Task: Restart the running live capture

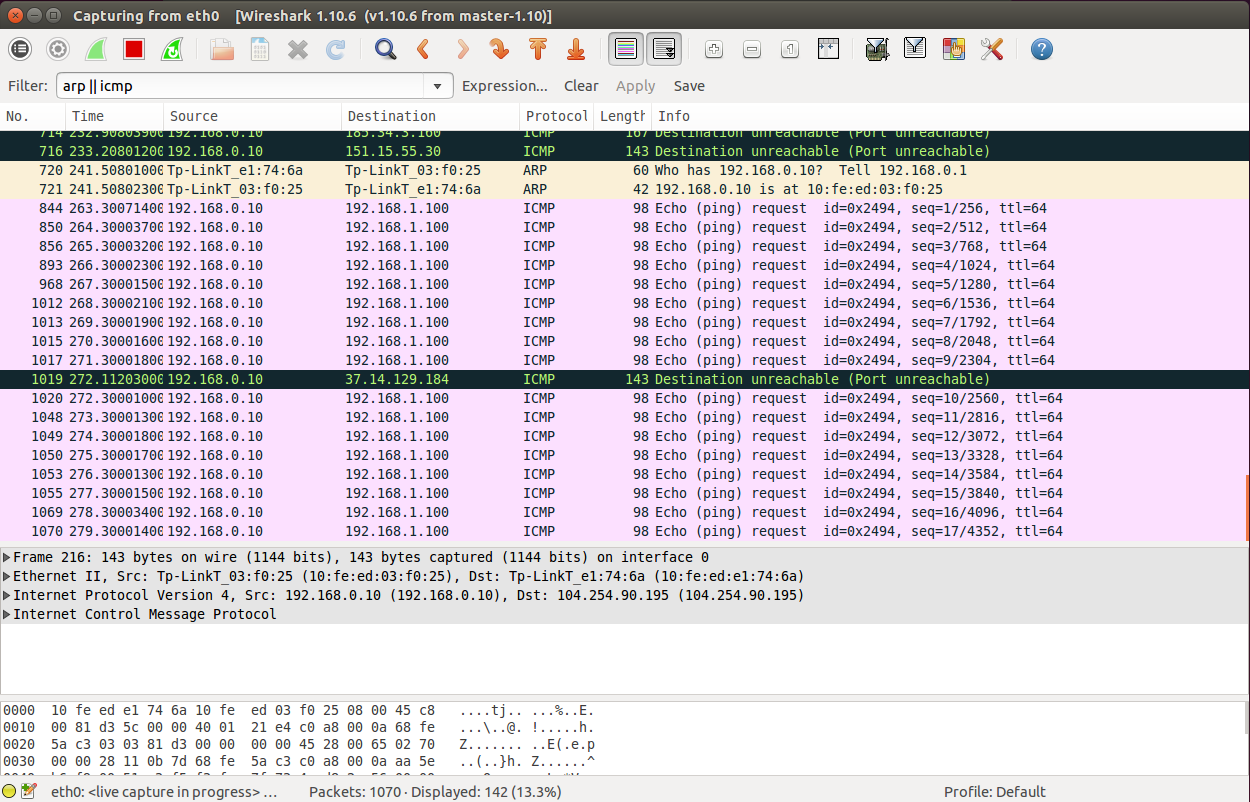Action: coord(172,49)
